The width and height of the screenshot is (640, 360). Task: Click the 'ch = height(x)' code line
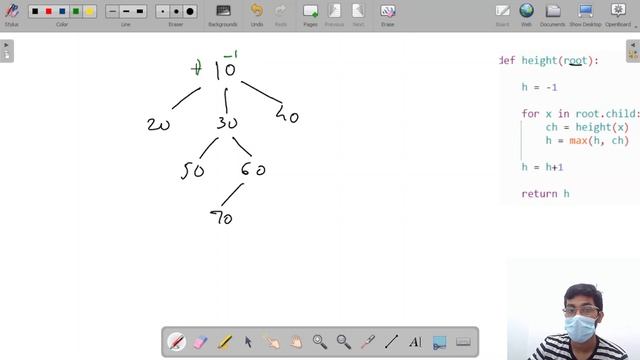coord(587,127)
